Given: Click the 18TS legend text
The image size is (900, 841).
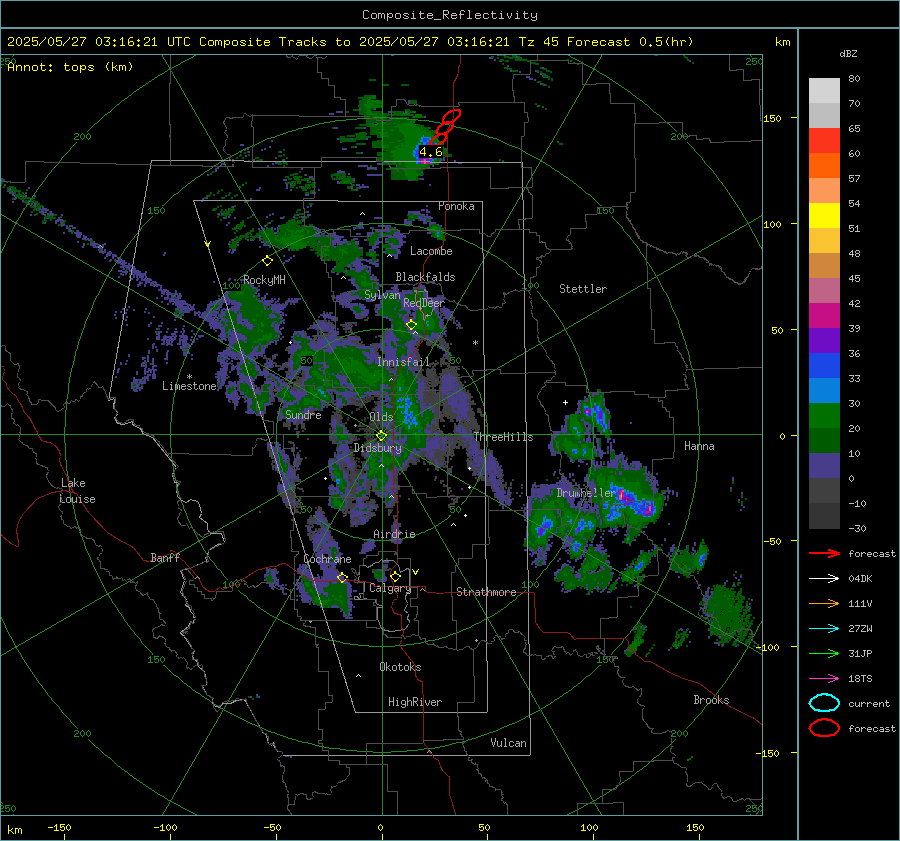Looking at the screenshot, I should coord(860,679).
